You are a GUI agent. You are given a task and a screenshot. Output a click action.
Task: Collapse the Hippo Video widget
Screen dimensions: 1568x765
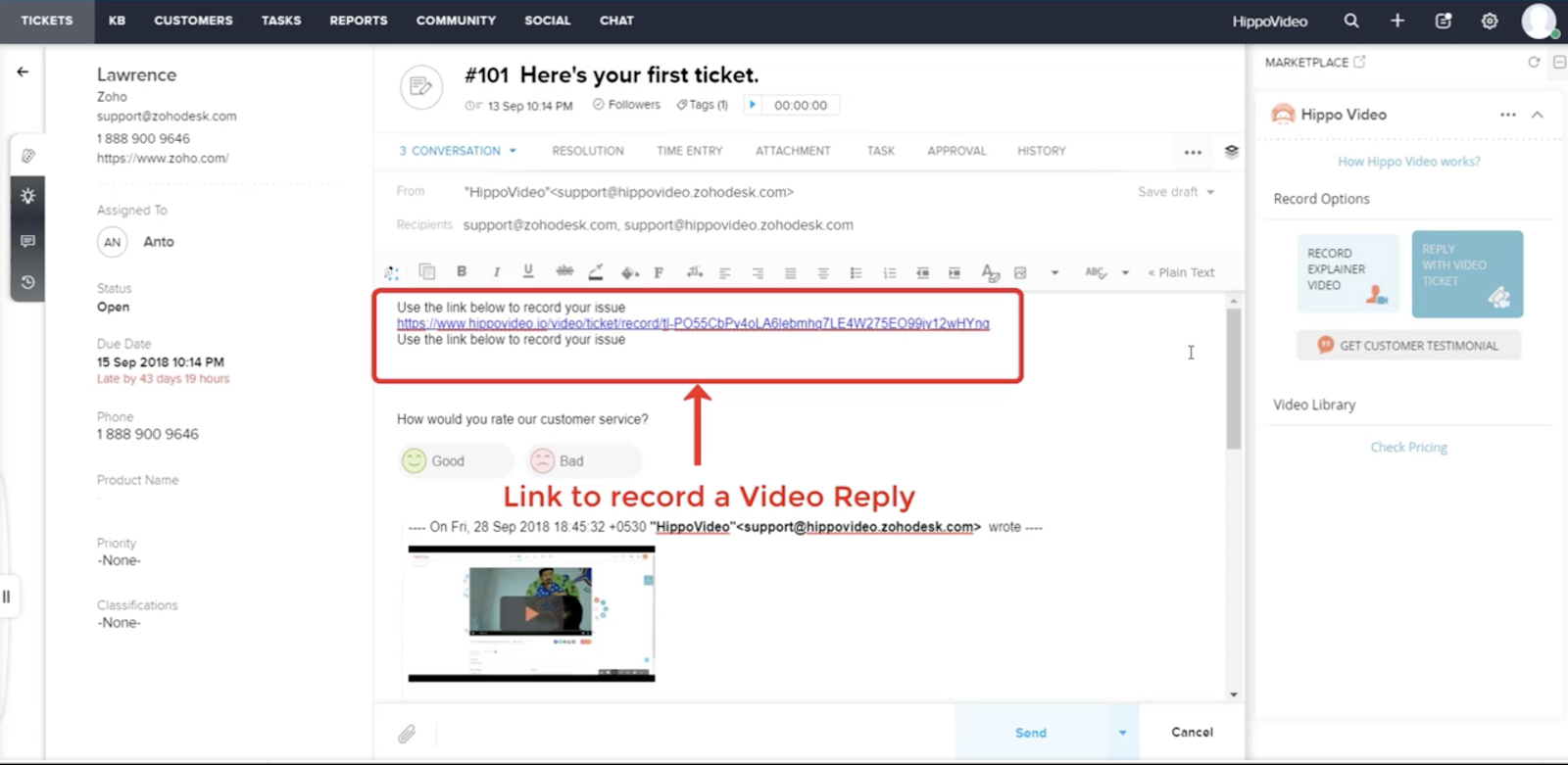click(1538, 115)
